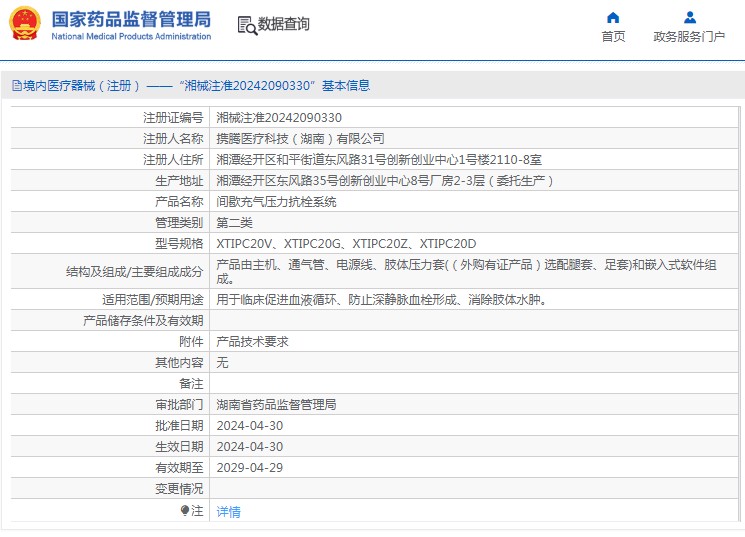The height and width of the screenshot is (537, 745).
Task: Click the document icon before 境内医疗器械
Action: [17, 86]
